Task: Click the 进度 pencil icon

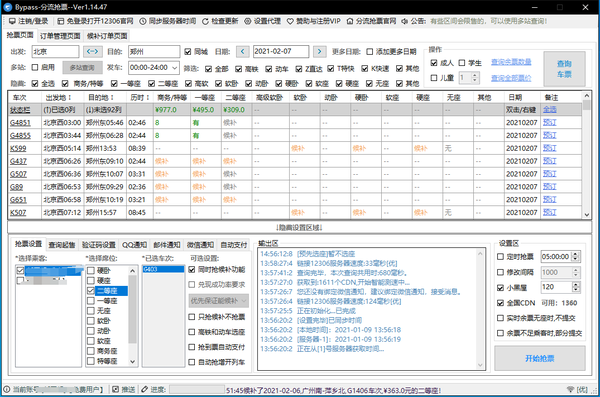Action: coord(144,389)
